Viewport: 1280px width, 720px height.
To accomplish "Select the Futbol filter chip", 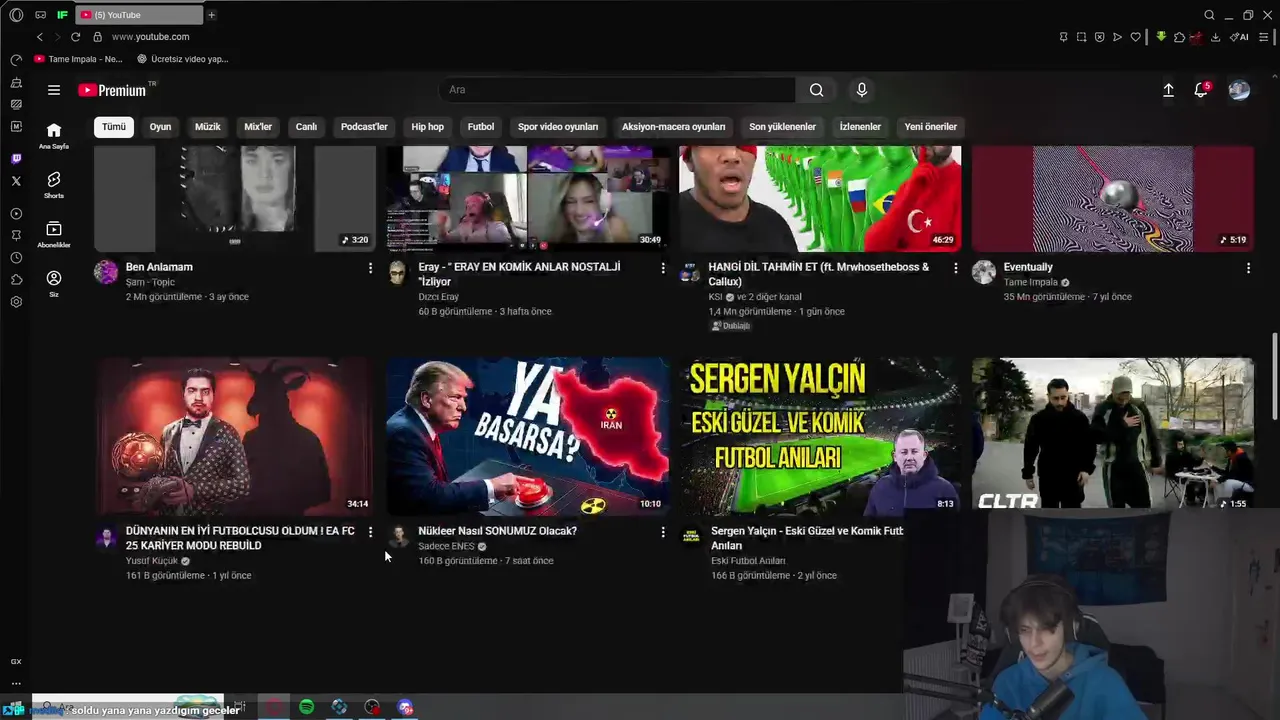I will click(481, 127).
